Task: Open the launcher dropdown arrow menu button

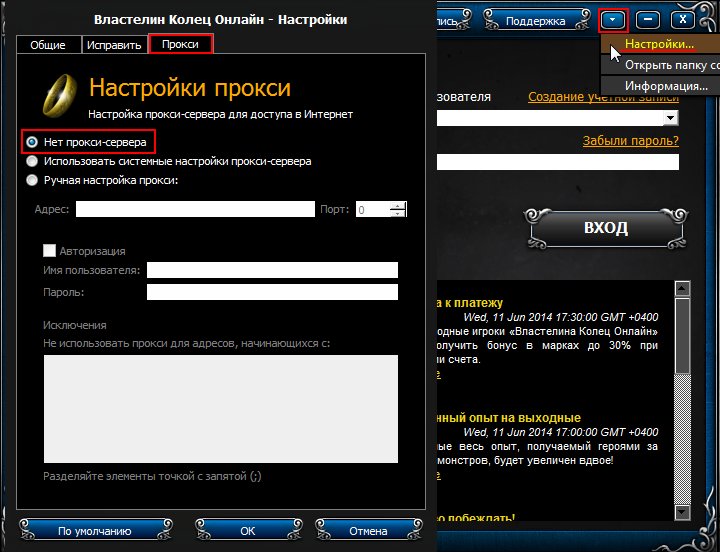Action: click(613, 20)
